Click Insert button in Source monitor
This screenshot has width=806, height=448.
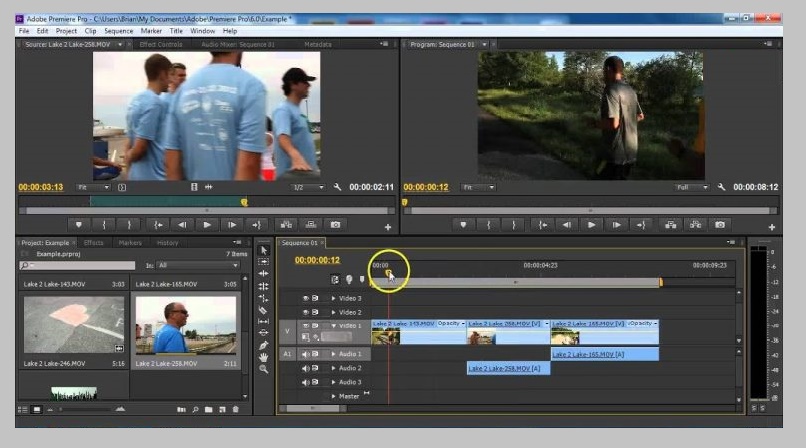point(286,225)
